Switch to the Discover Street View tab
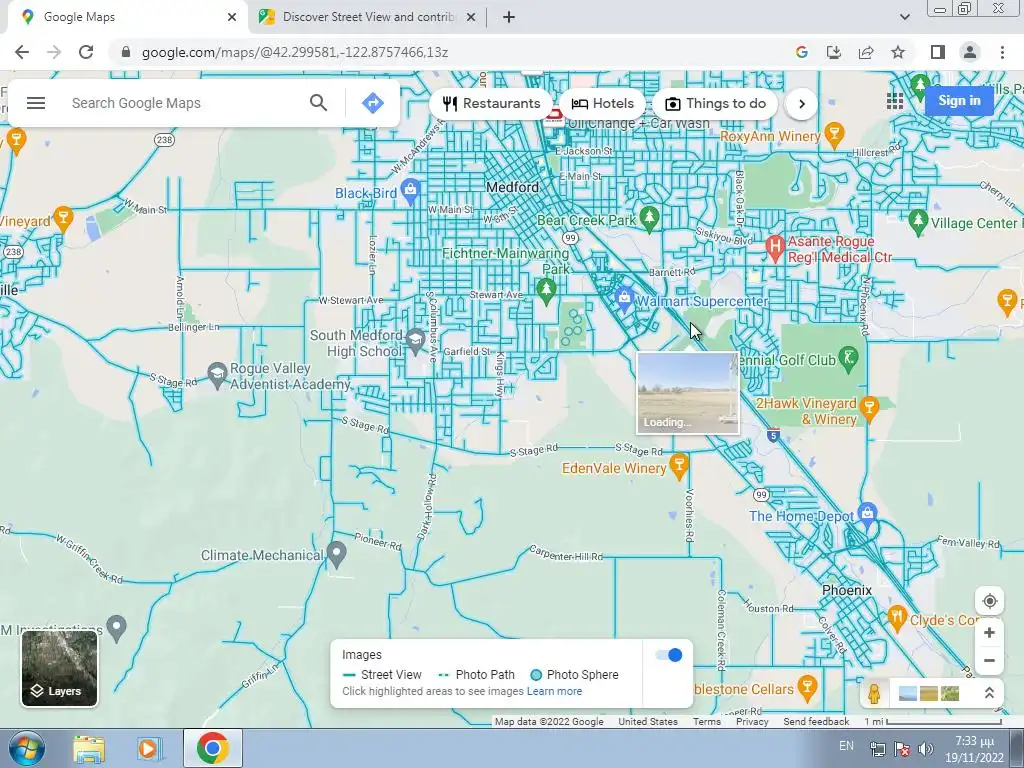Viewport: 1024px width, 768px height. (368, 17)
